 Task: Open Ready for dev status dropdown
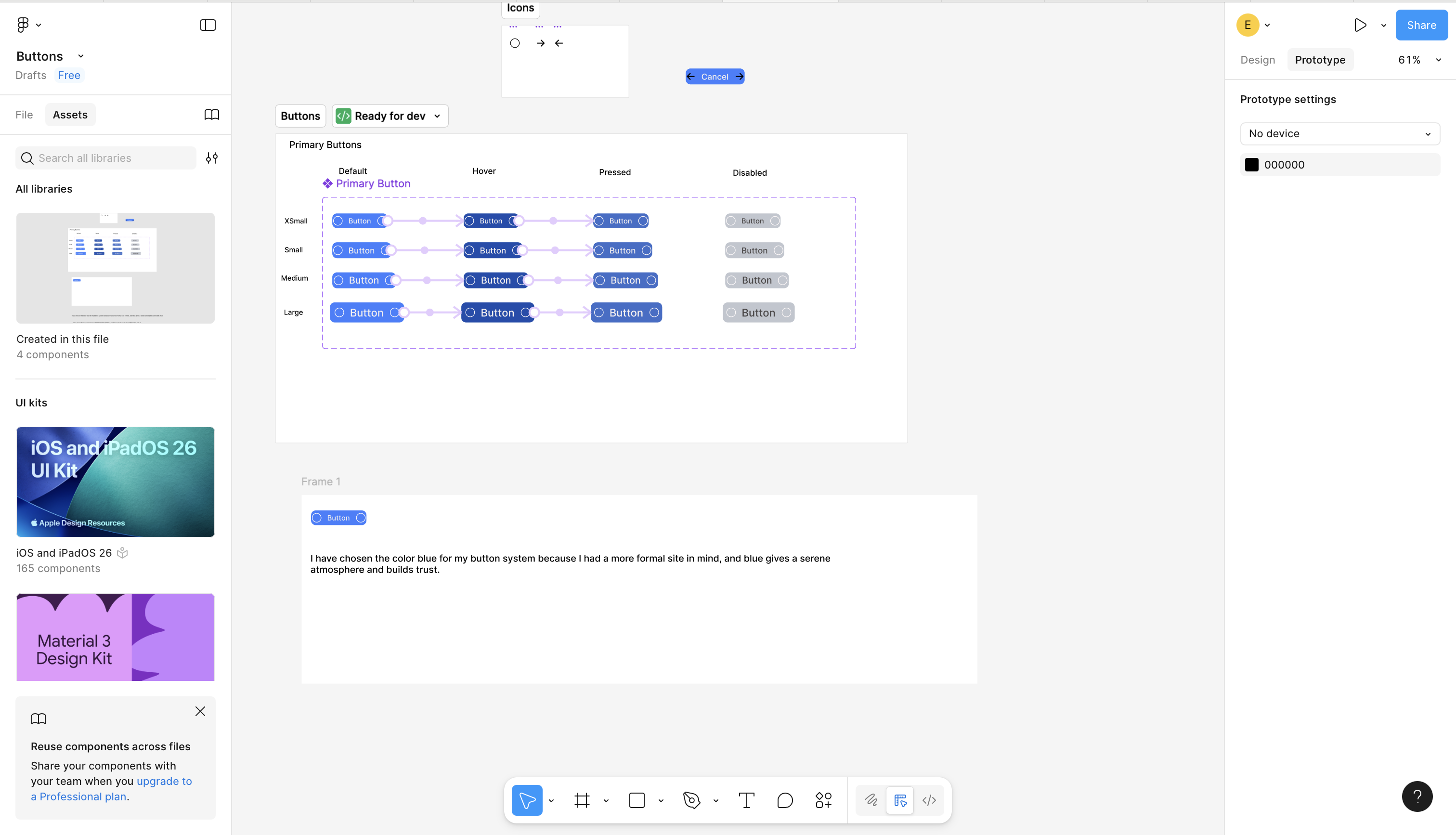coord(390,116)
